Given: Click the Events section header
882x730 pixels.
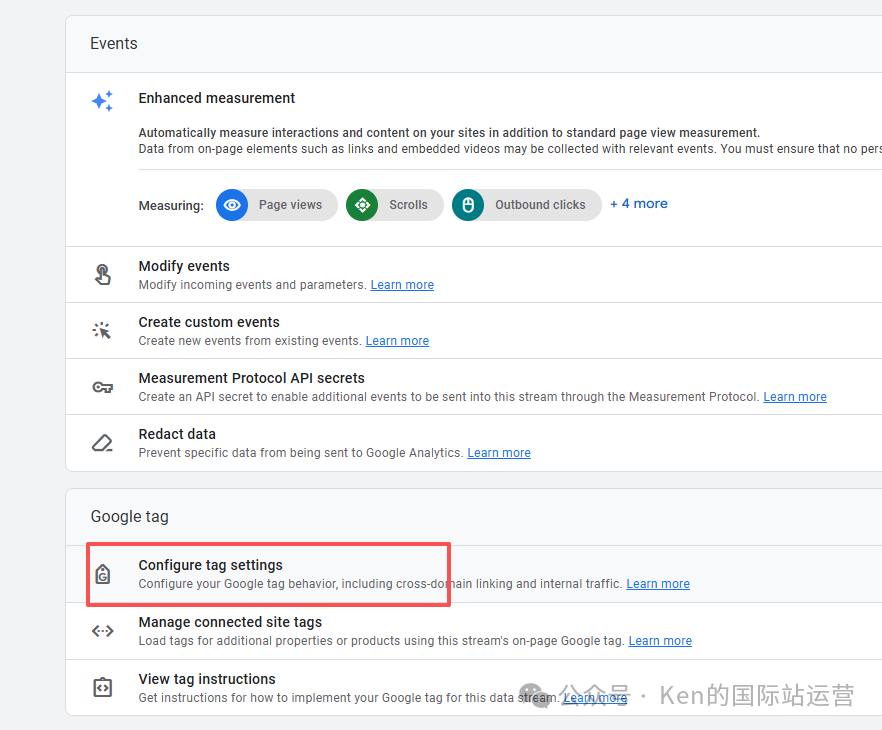Looking at the screenshot, I should [x=114, y=43].
